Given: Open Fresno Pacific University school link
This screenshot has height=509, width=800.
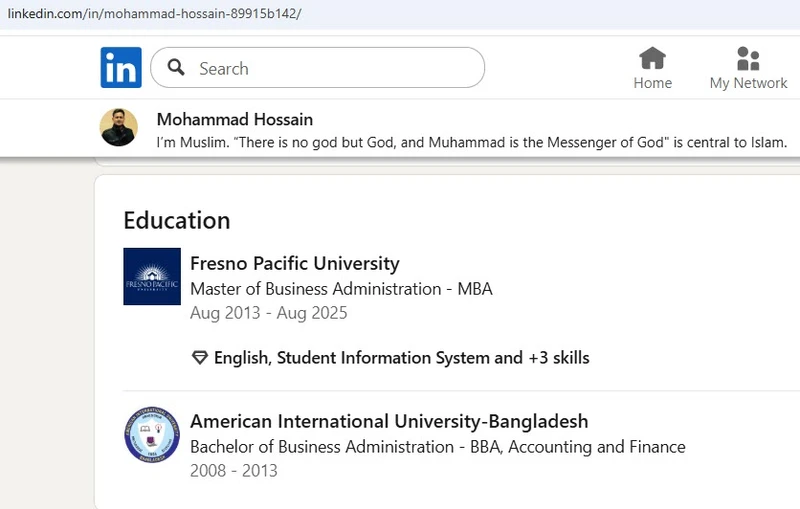Looking at the screenshot, I should 295,263.
